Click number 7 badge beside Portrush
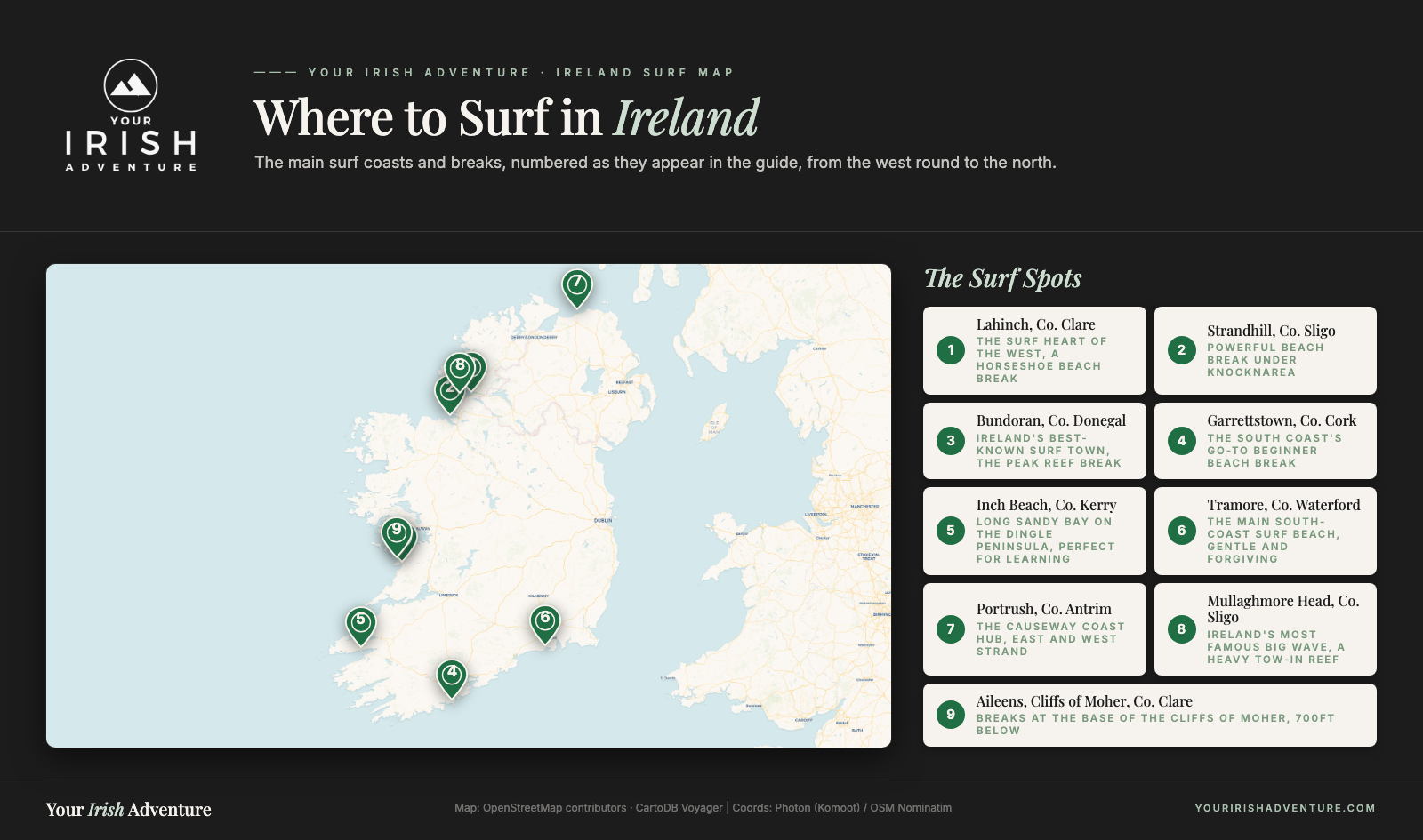1423x840 pixels. (x=951, y=629)
